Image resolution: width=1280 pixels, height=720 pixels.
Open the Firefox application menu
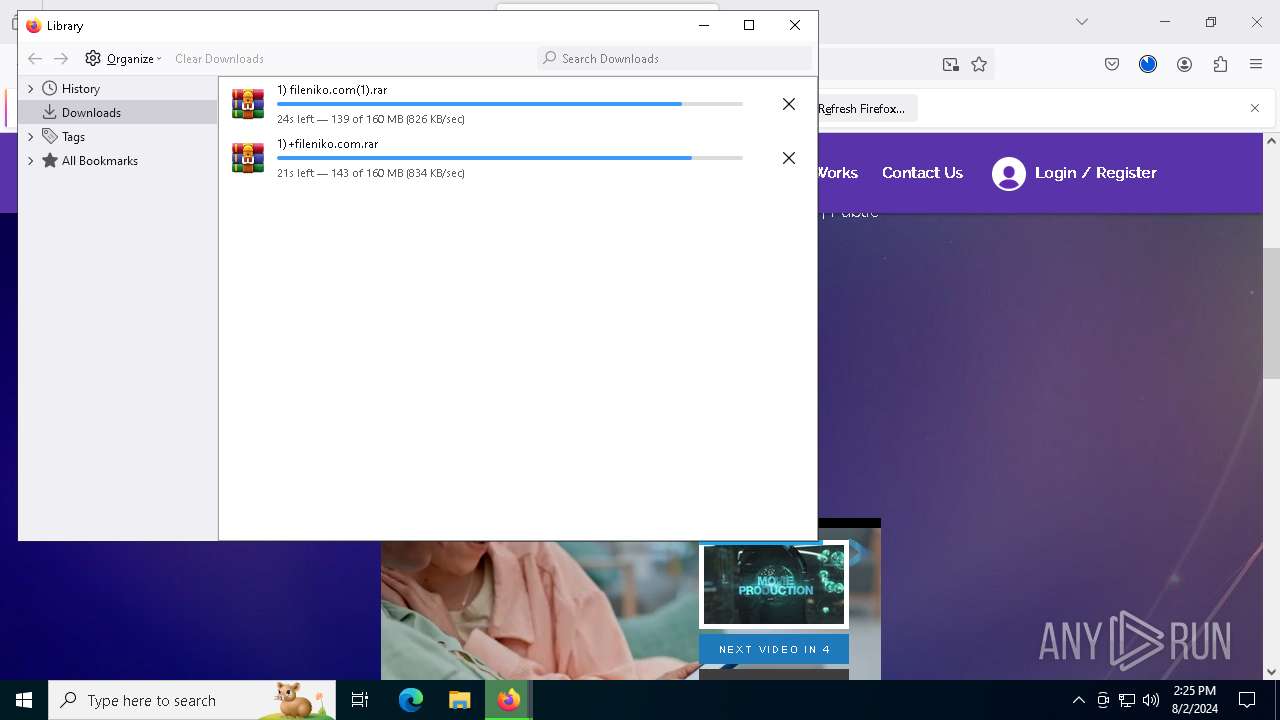tap(1256, 64)
